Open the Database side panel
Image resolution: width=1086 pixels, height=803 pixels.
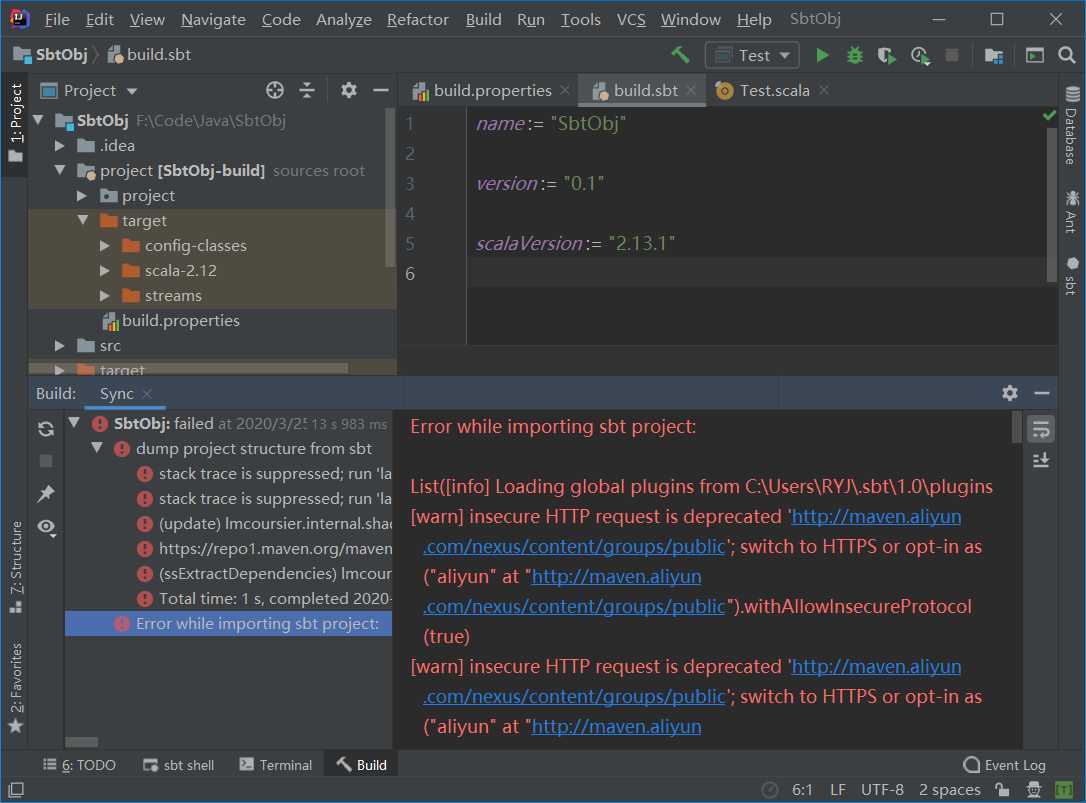click(1072, 126)
